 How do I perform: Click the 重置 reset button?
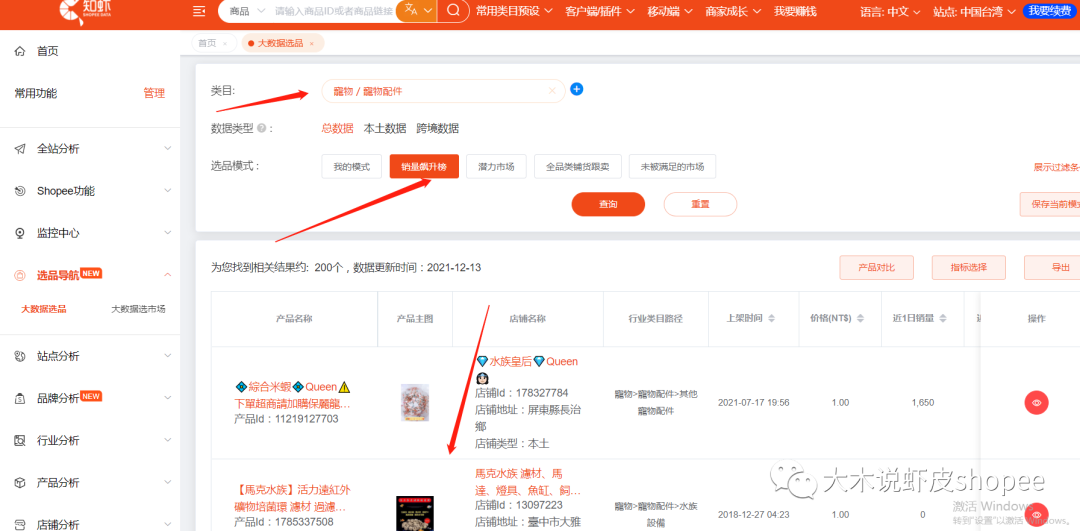[x=700, y=205]
